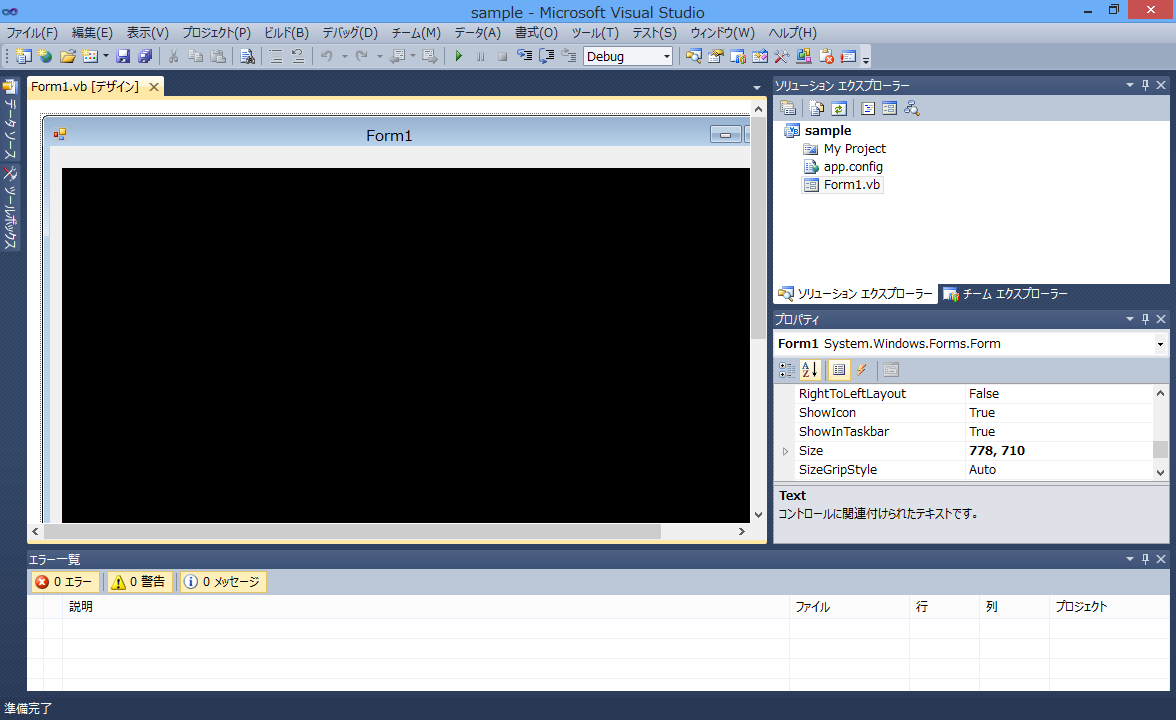Expand the Size property row
This screenshot has width=1176, height=720.
pyautogui.click(x=785, y=451)
